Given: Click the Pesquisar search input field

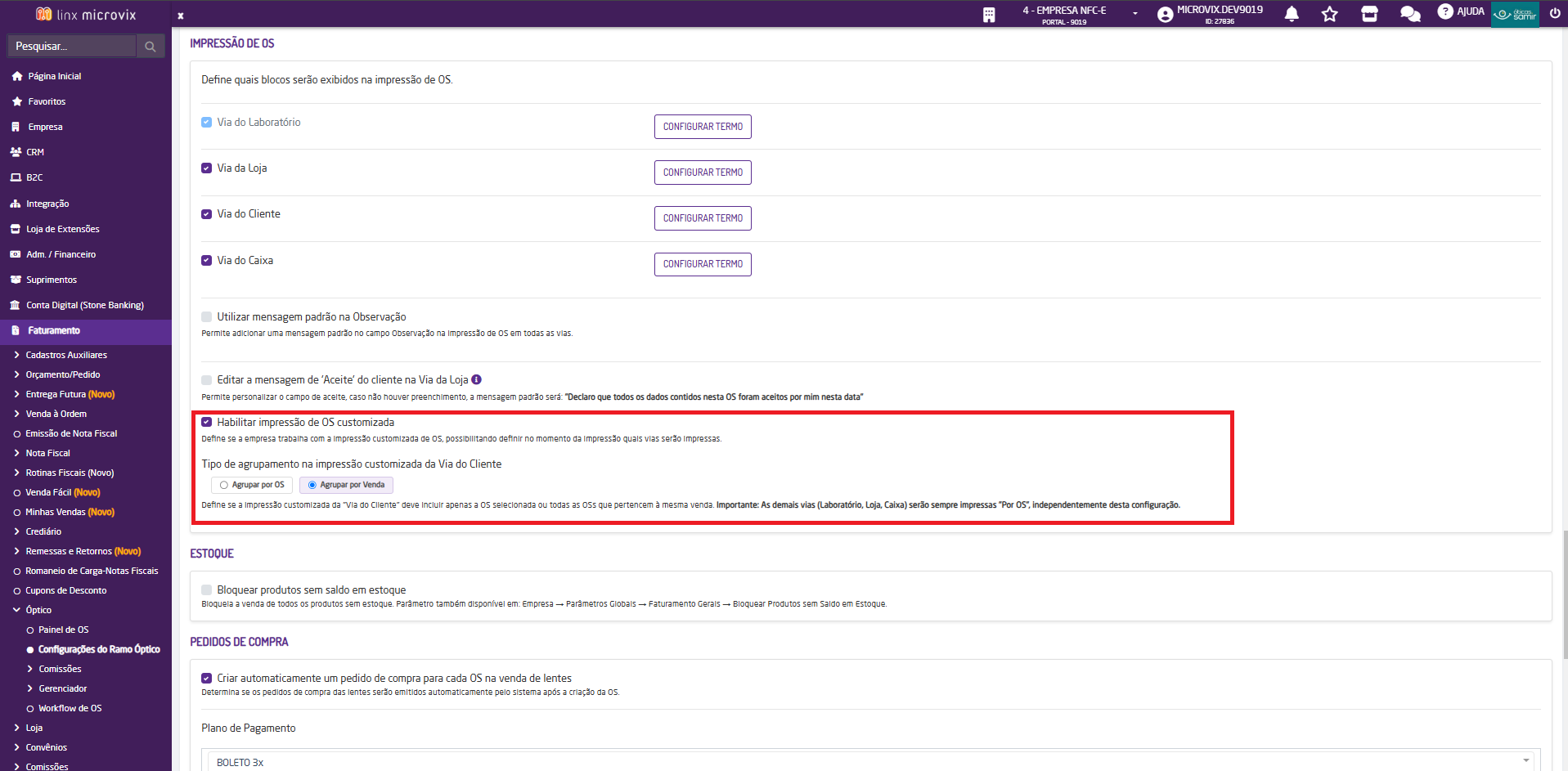Looking at the screenshot, I should (x=71, y=47).
